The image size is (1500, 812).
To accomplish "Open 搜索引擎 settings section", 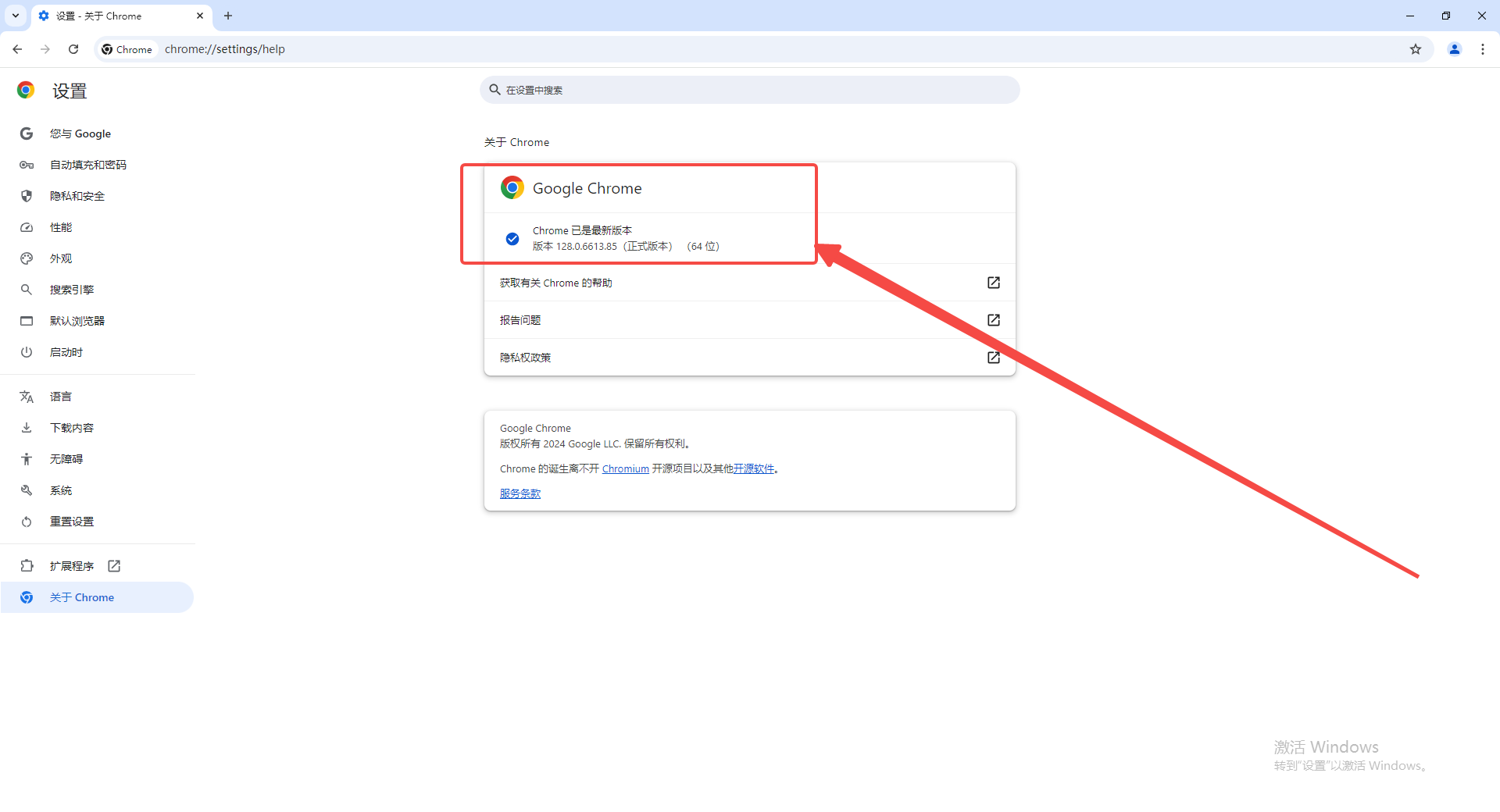I will [x=98, y=290].
